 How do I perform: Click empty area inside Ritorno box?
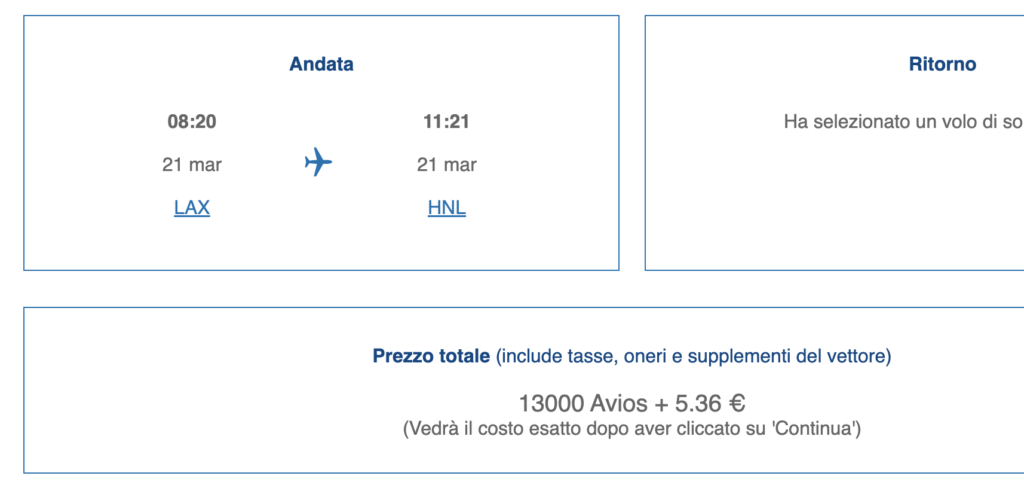coord(849,216)
